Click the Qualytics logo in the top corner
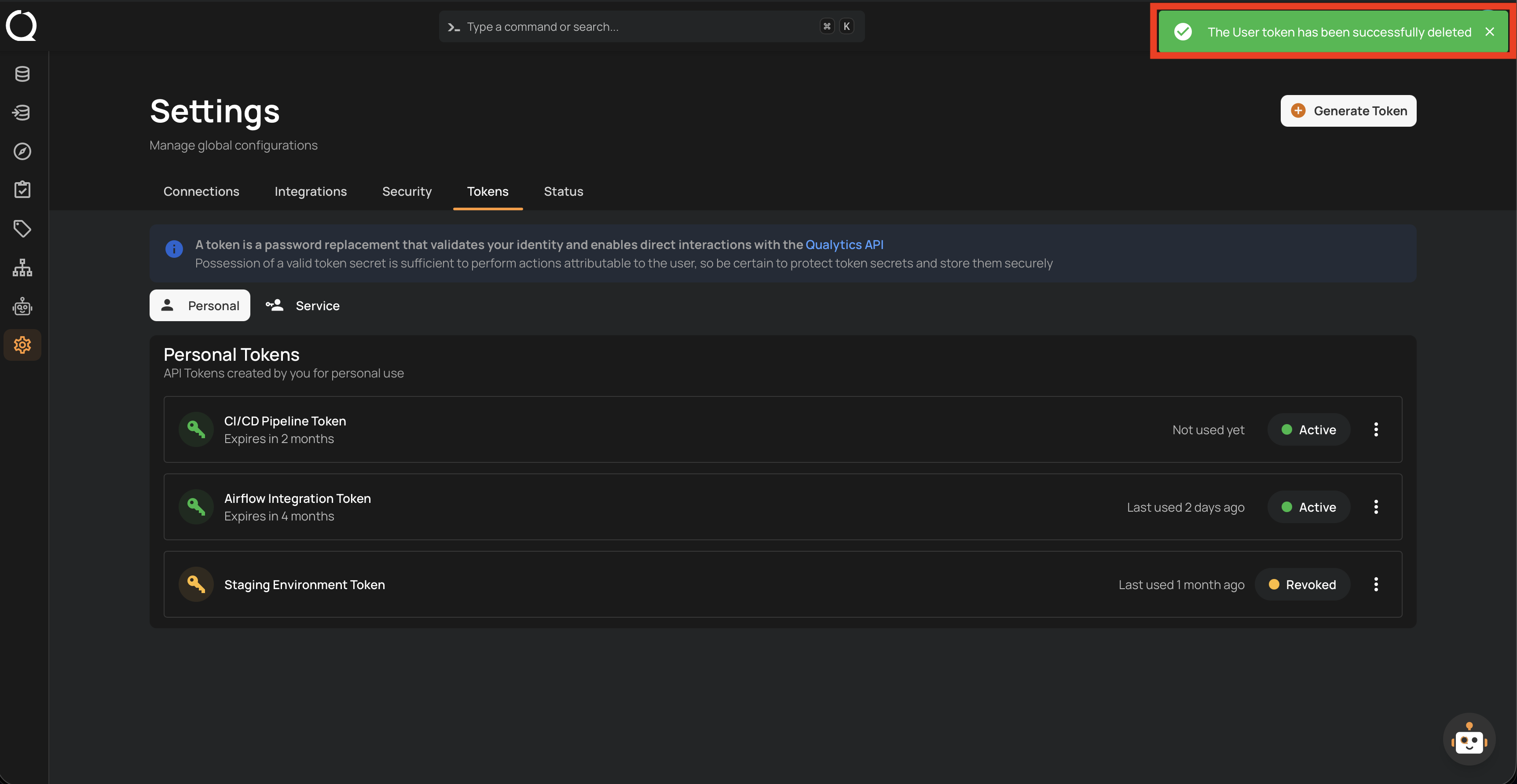1517x784 pixels. tap(21, 26)
